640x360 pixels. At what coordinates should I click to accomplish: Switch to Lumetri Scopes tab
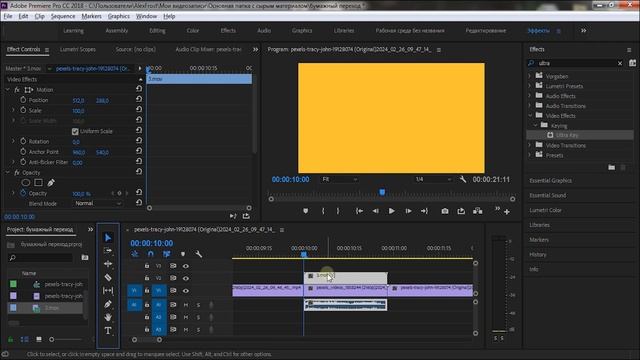pos(78,49)
